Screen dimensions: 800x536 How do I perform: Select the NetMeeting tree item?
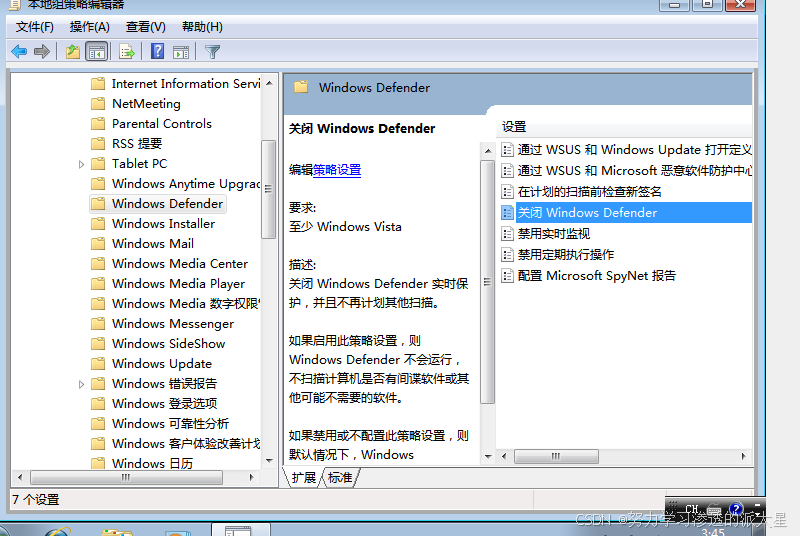click(146, 104)
